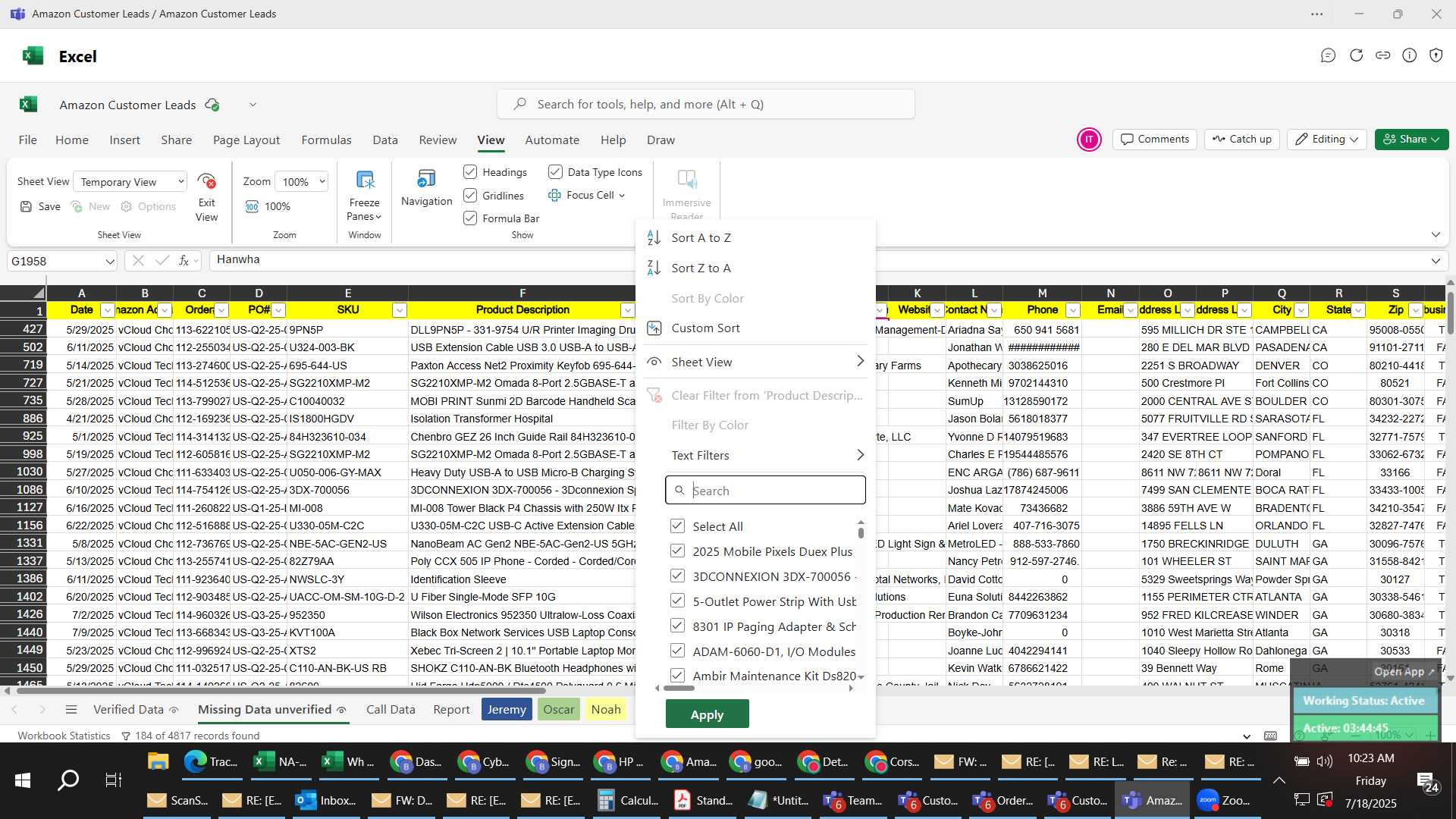
Task: Uncheck the Select All filter checkbox
Action: [x=677, y=526]
